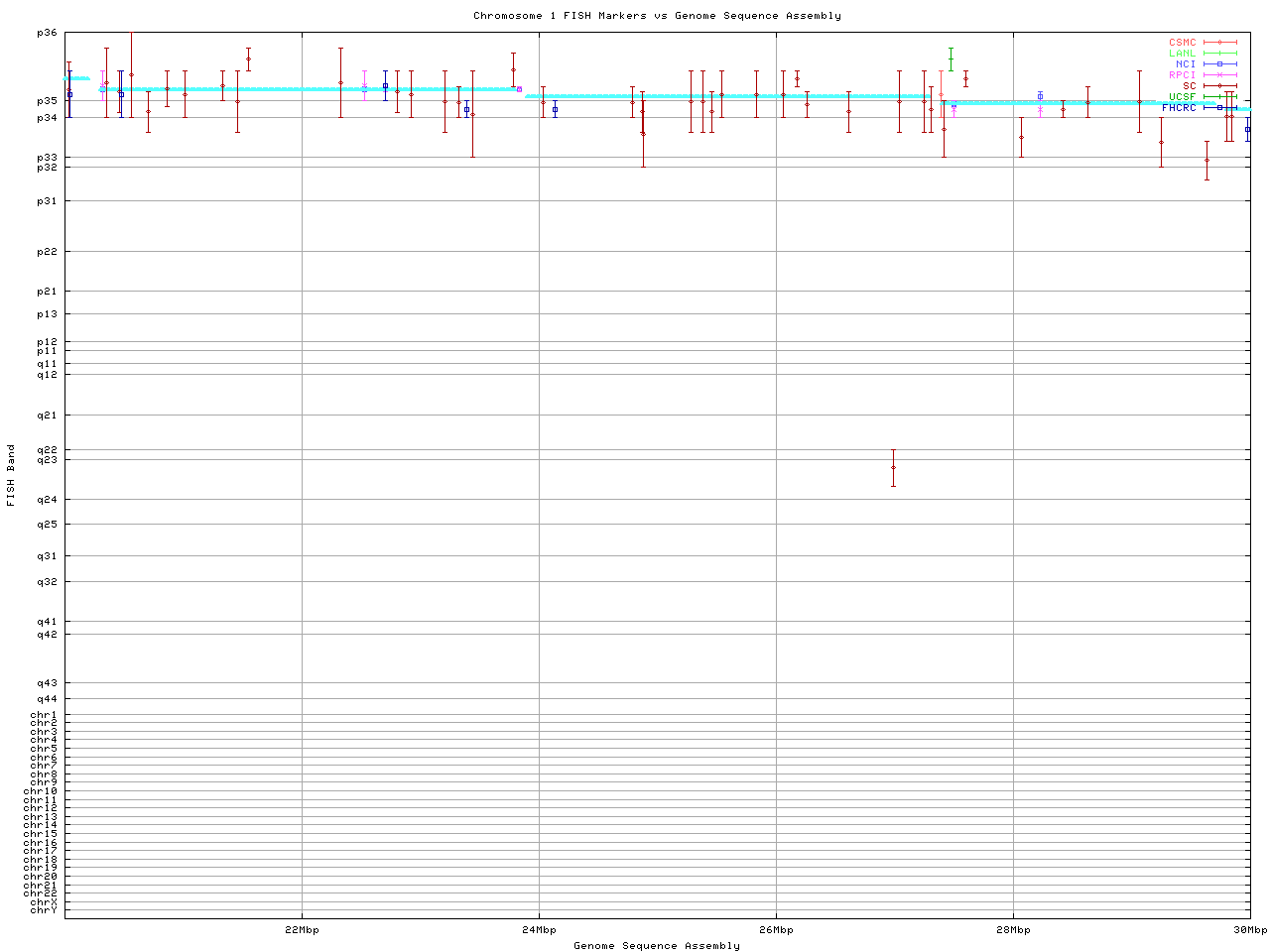Viewport: 1270px width, 952px height.
Task: Click the 30Mbp x-axis tick label
Action: click(x=1250, y=930)
